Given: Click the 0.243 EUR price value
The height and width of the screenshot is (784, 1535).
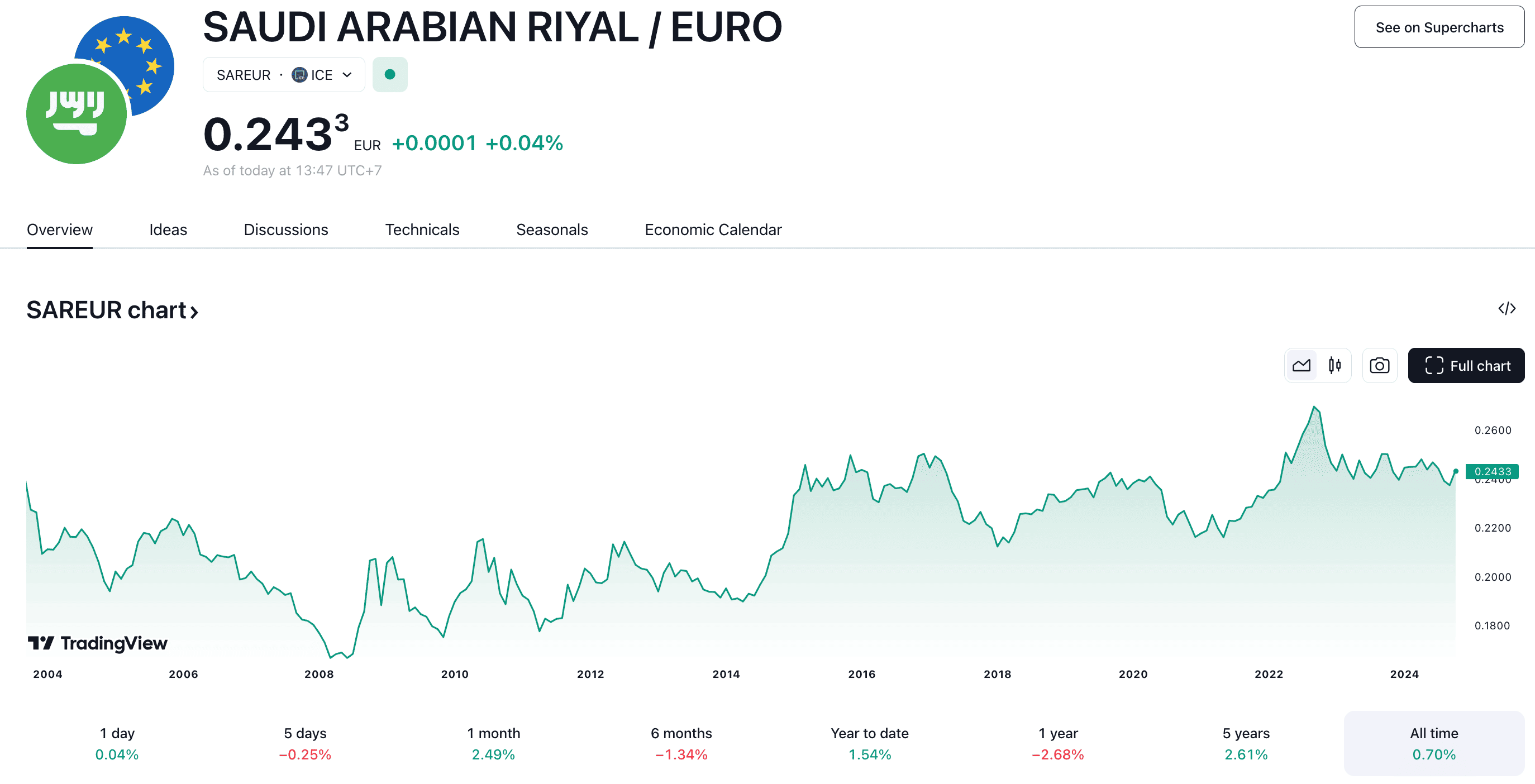Looking at the screenshot, I should (x=276, y=133).
